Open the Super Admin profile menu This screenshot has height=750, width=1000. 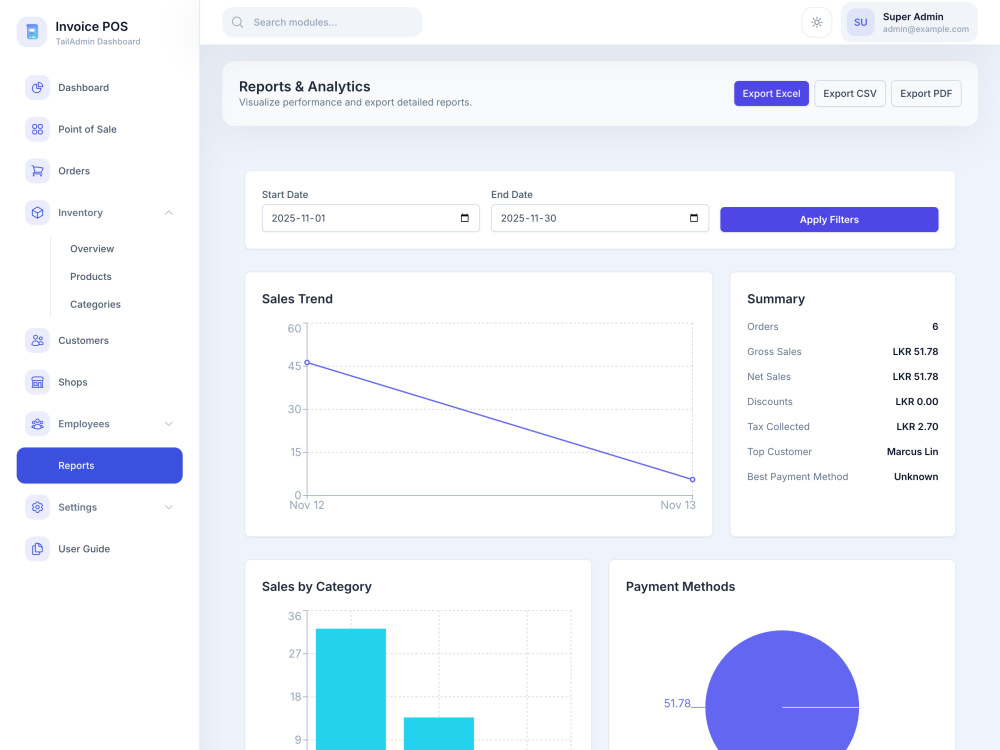point(909,22)
